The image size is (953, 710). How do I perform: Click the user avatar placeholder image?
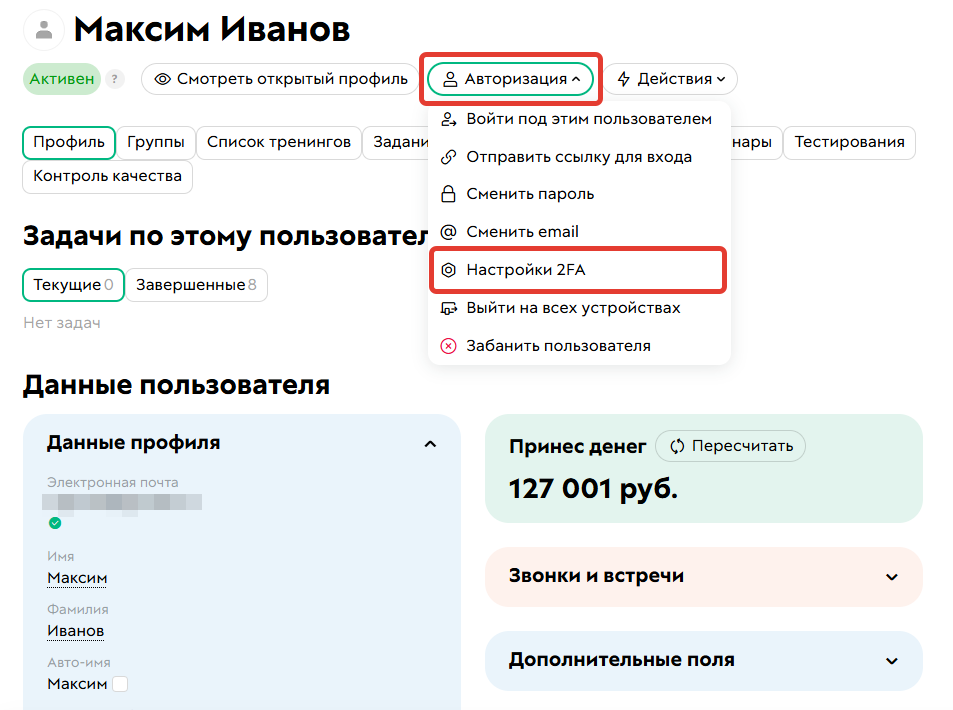43,29
